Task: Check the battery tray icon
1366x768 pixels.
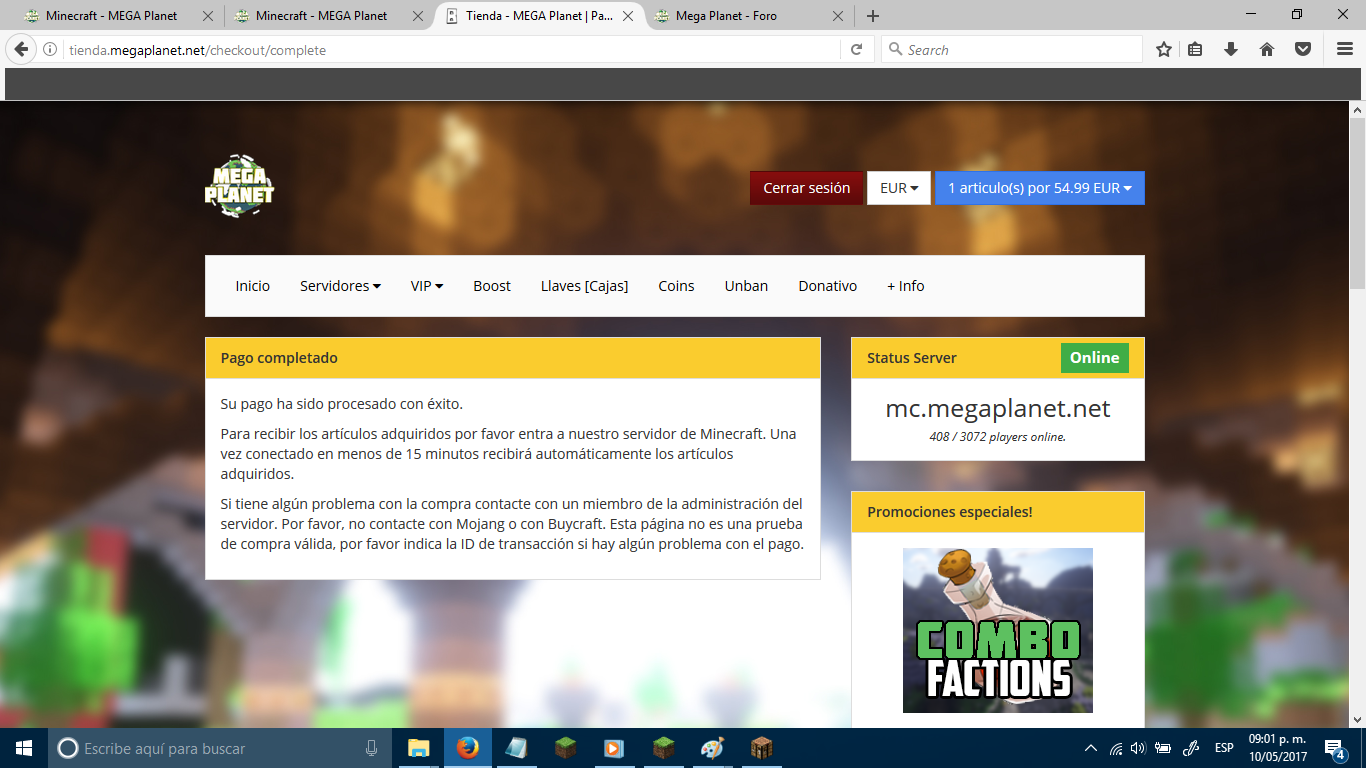Action: click(1163, 748)
